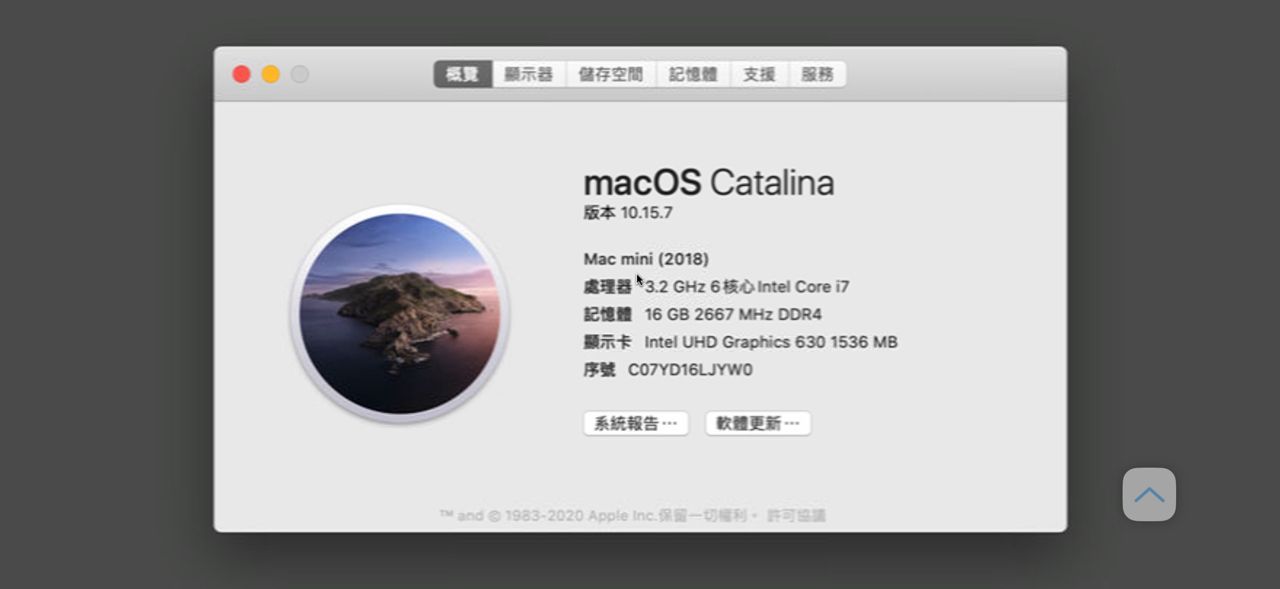The image size is (1280, 589).
Task: Click the scroll-to-top chevron button
Action: click(x=1149, y=495)
